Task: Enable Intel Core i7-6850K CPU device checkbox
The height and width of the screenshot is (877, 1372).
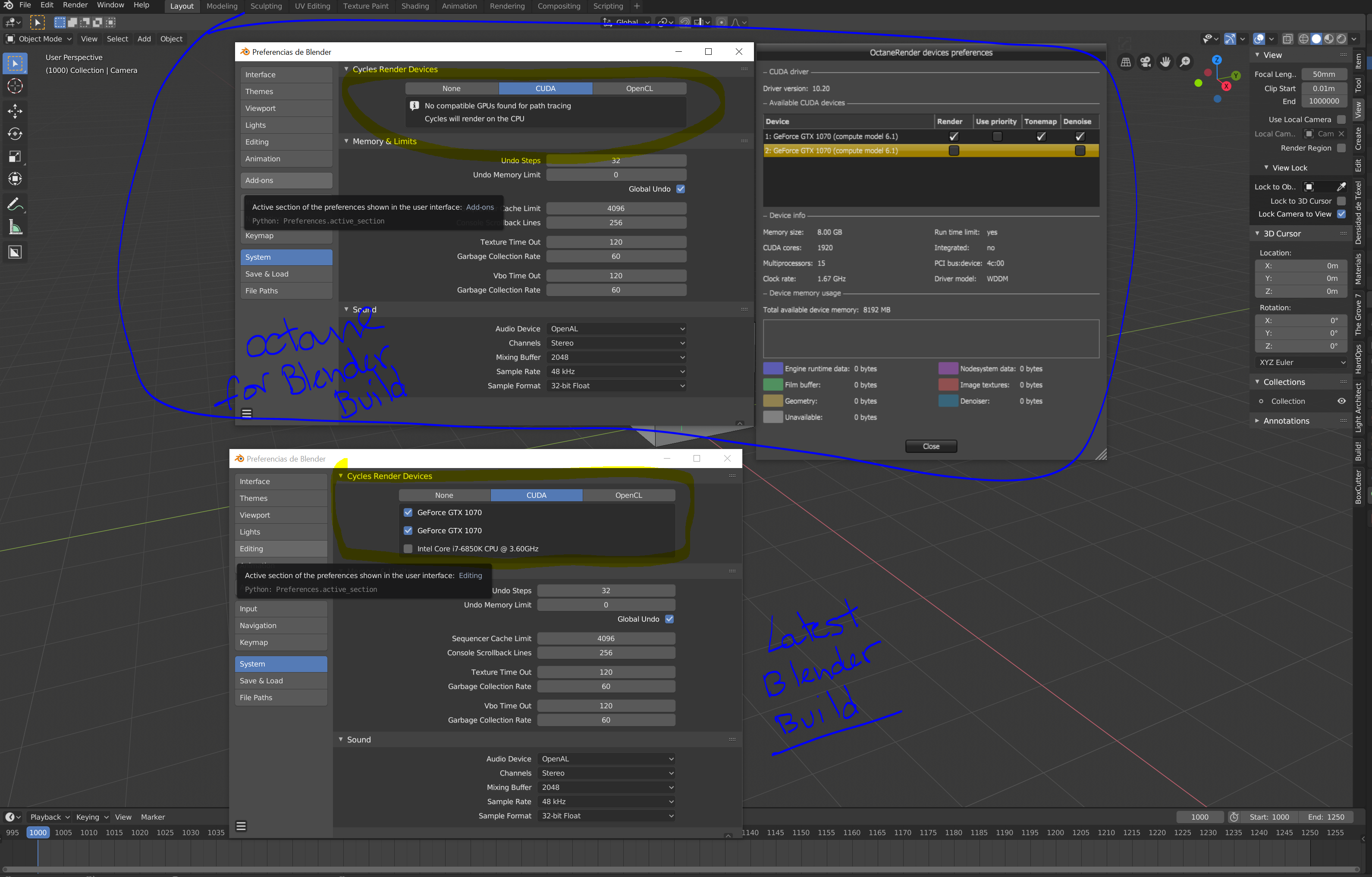Action: point(408,549)
